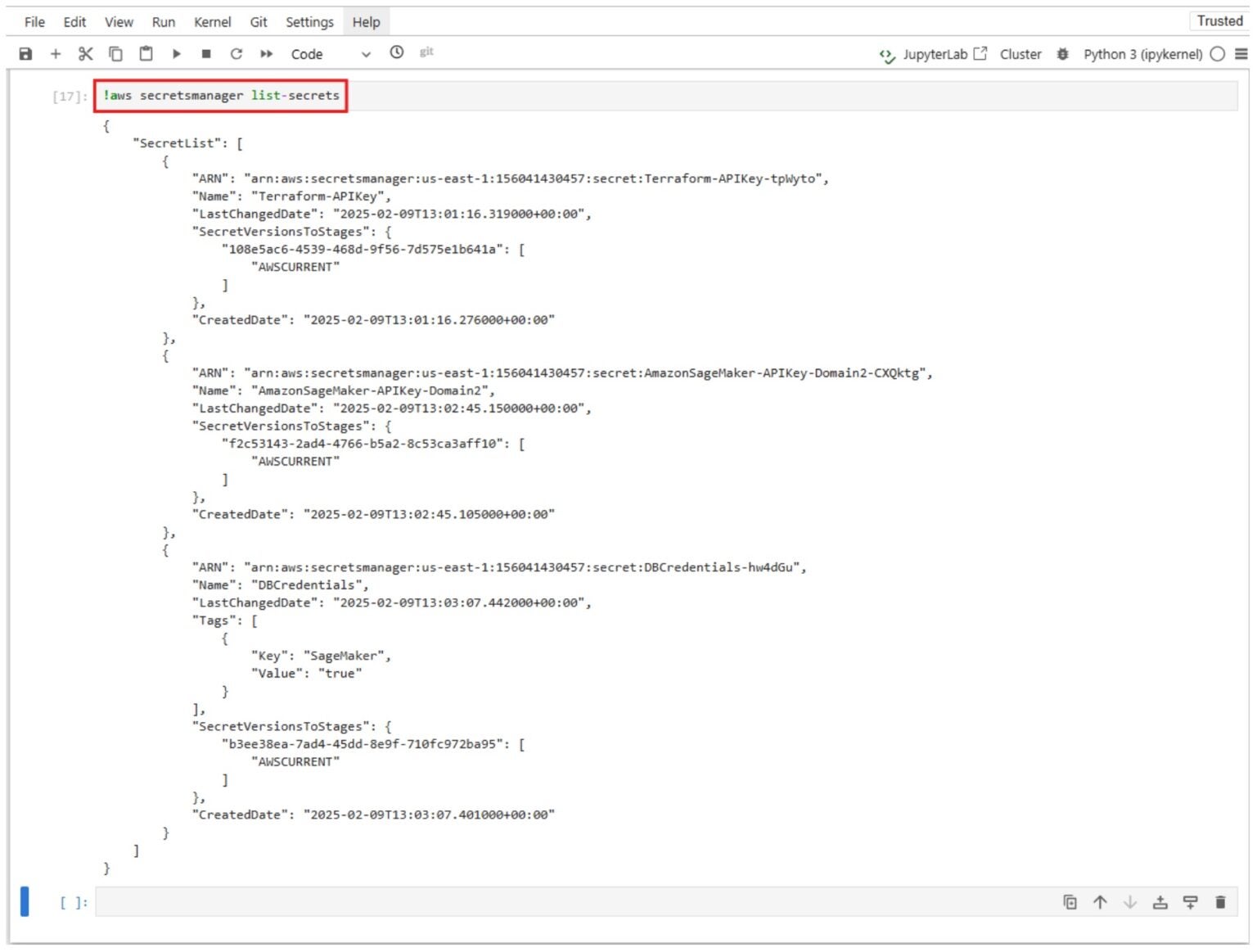Toggle the Trusted notebook status

1219,20
